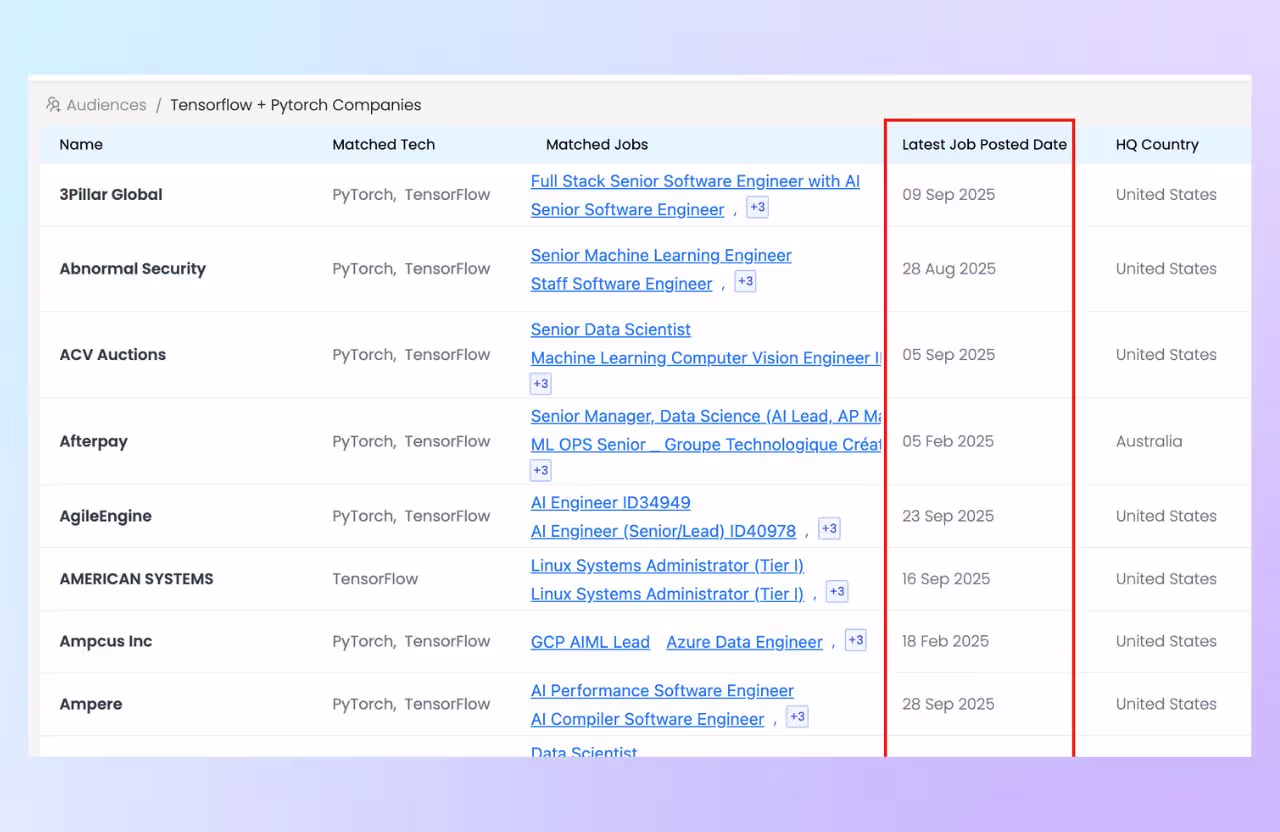Click the 28 Aug 2025 date cell
The image size is (1280, 832).
coord(949,269)
